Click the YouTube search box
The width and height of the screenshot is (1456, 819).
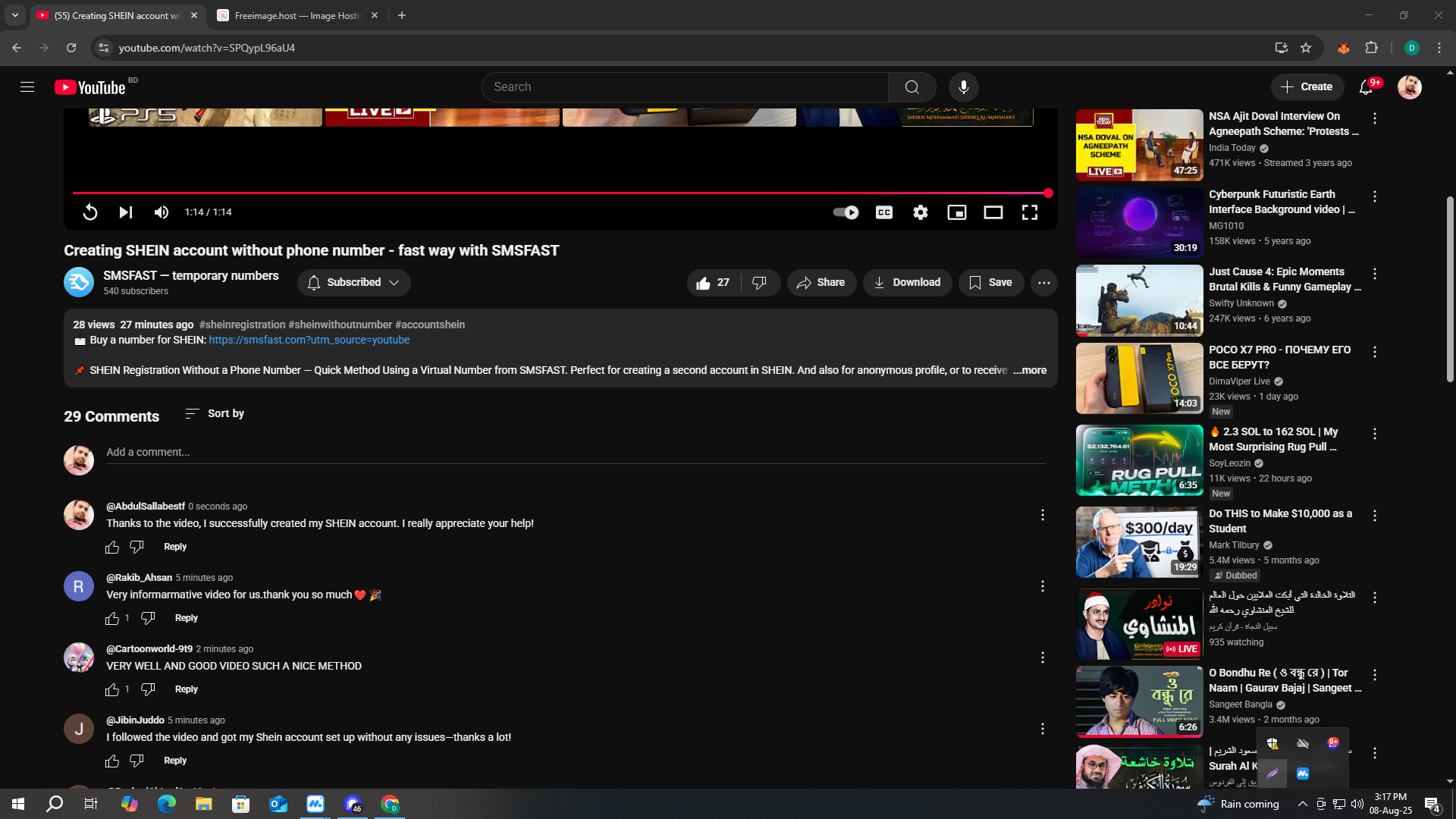point(685,87)
